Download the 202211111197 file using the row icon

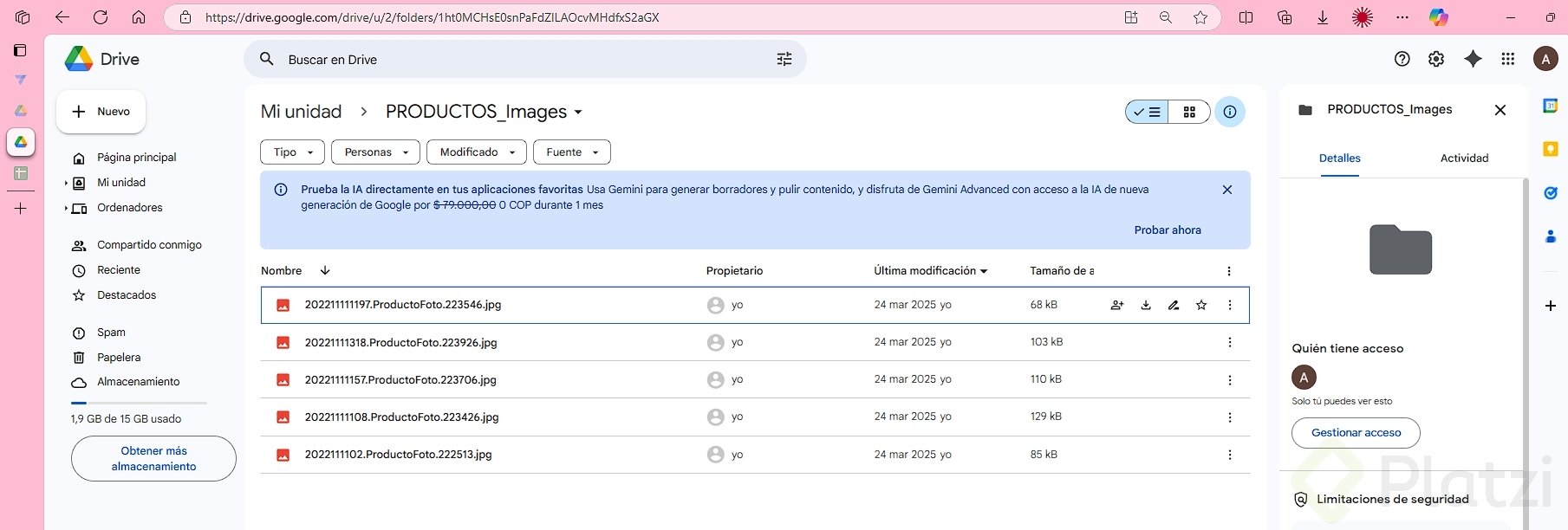[1146, 305]
